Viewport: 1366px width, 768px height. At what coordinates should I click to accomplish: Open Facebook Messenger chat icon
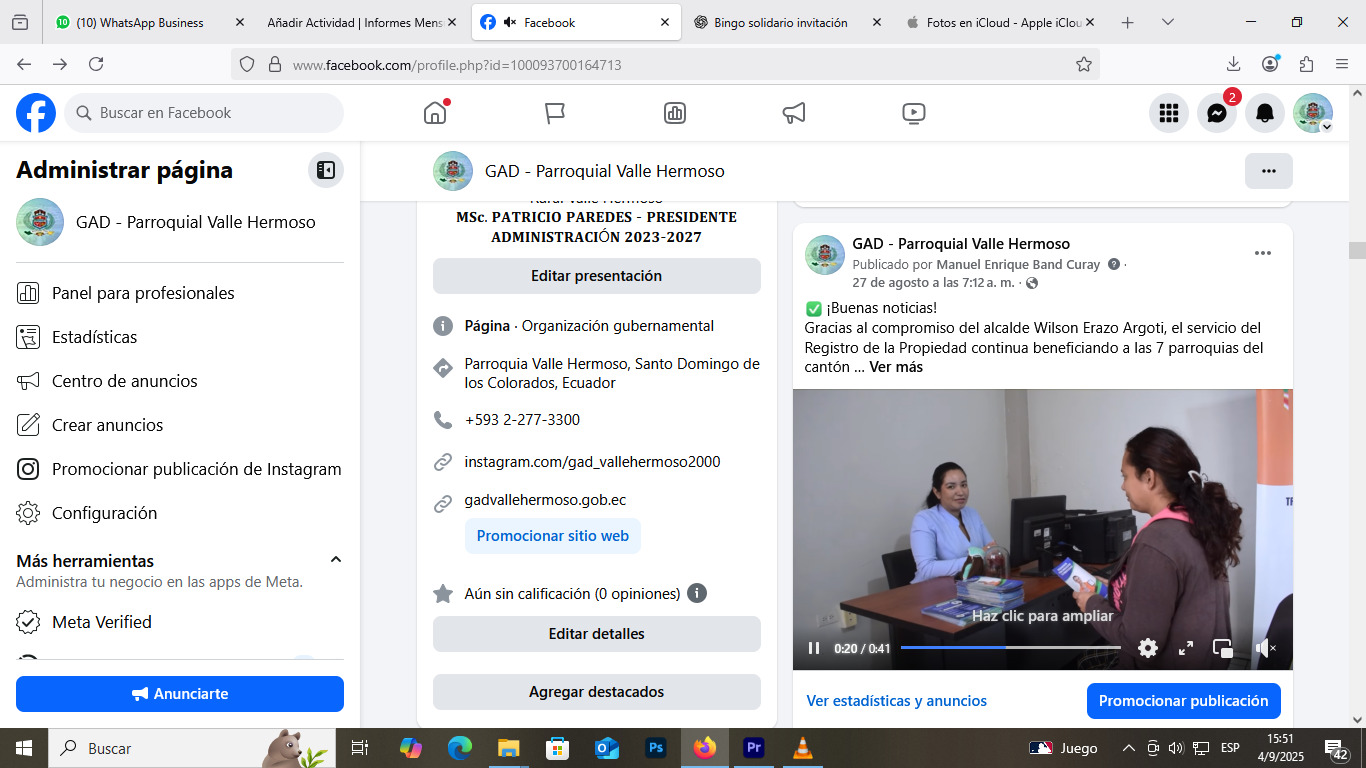(1217, 113)
